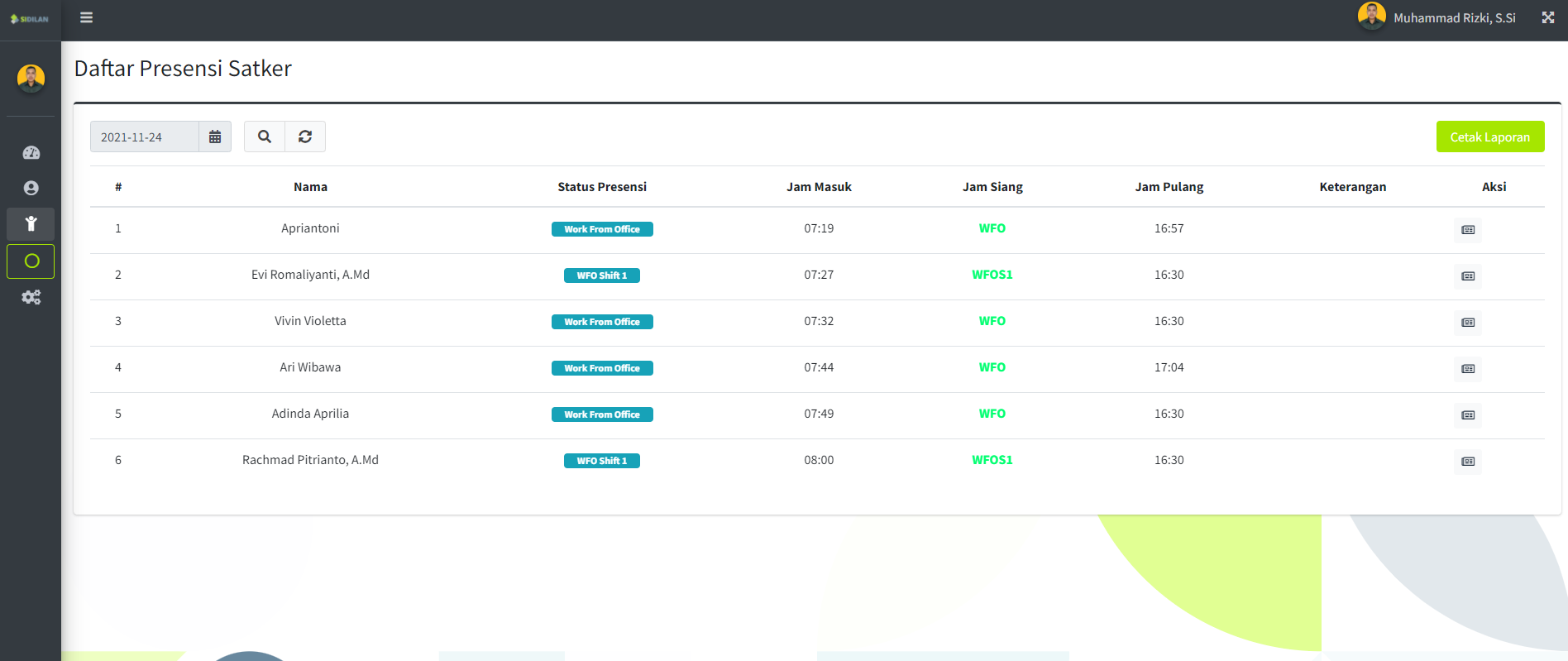Click action icon in Vivin Violetta's row
1568x661 pixels.
click(1468, 323)
